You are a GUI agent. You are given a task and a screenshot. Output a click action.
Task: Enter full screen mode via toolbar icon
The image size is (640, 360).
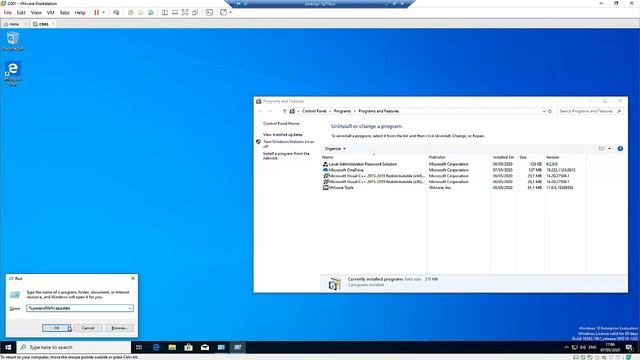[185, 13]
